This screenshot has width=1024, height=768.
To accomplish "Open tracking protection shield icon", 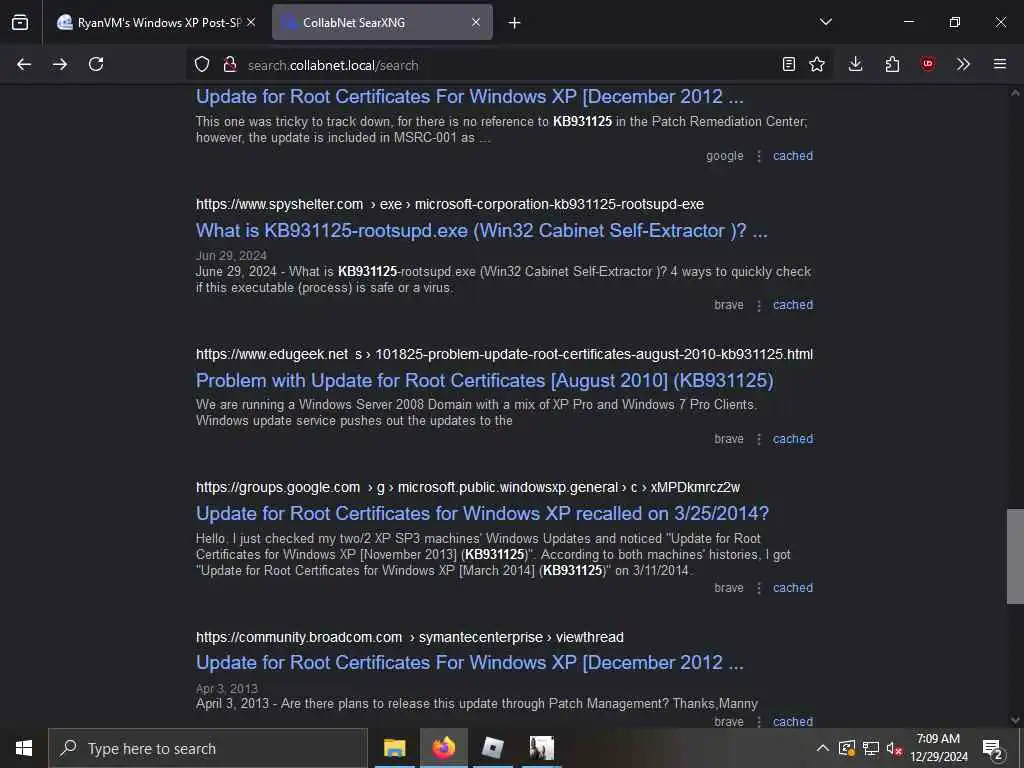I will click(x=202, y=64).
